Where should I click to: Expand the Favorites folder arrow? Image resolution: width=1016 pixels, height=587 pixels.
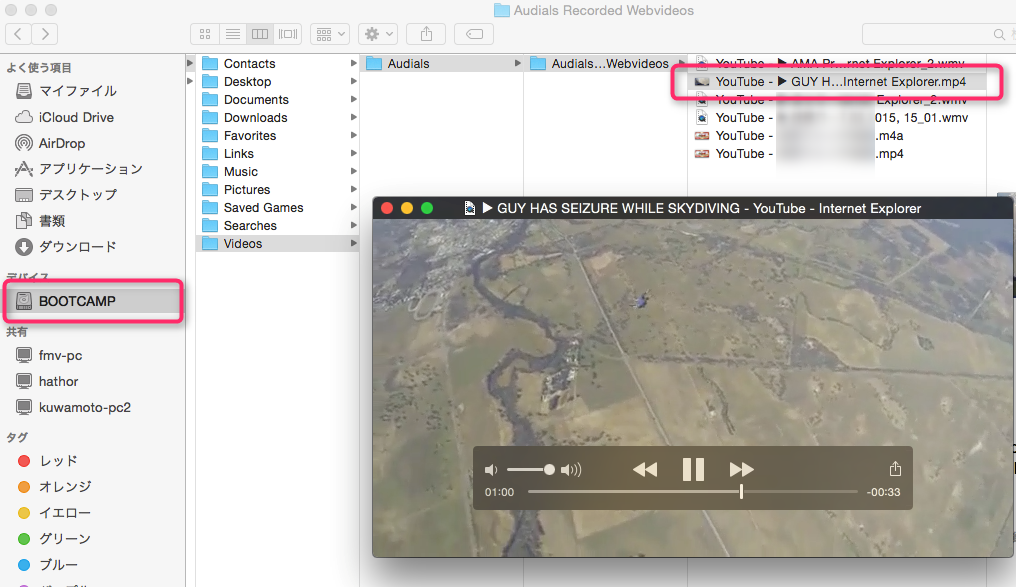pos(354,135)
